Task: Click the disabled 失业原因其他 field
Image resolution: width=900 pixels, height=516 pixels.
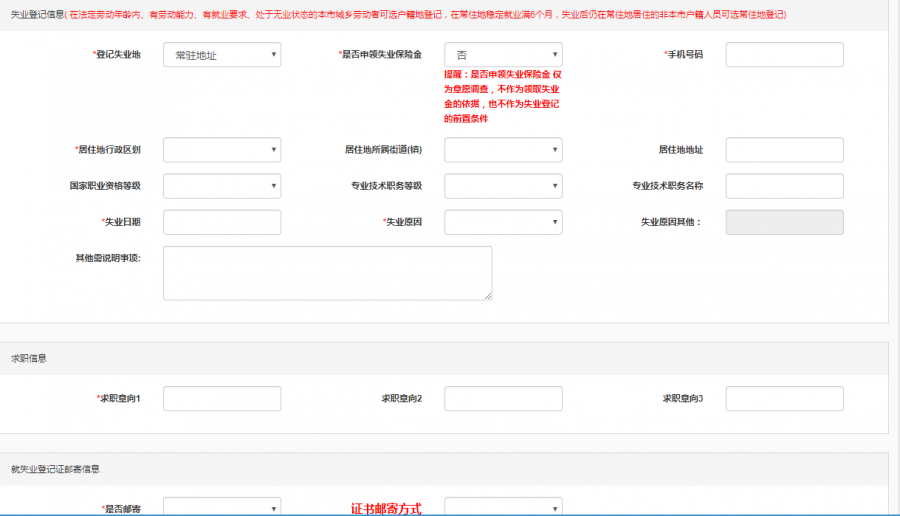Action: (784, 222)
